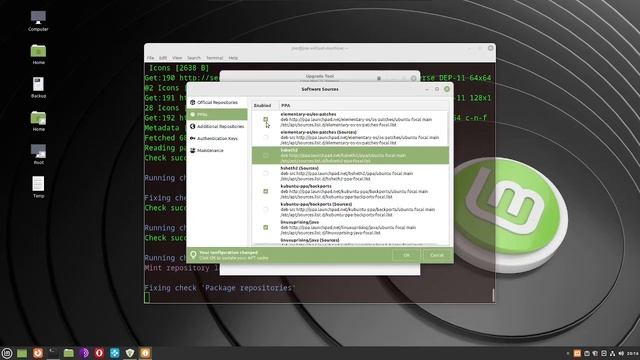Switch to the orange info app in taskbar

point(145,353)
